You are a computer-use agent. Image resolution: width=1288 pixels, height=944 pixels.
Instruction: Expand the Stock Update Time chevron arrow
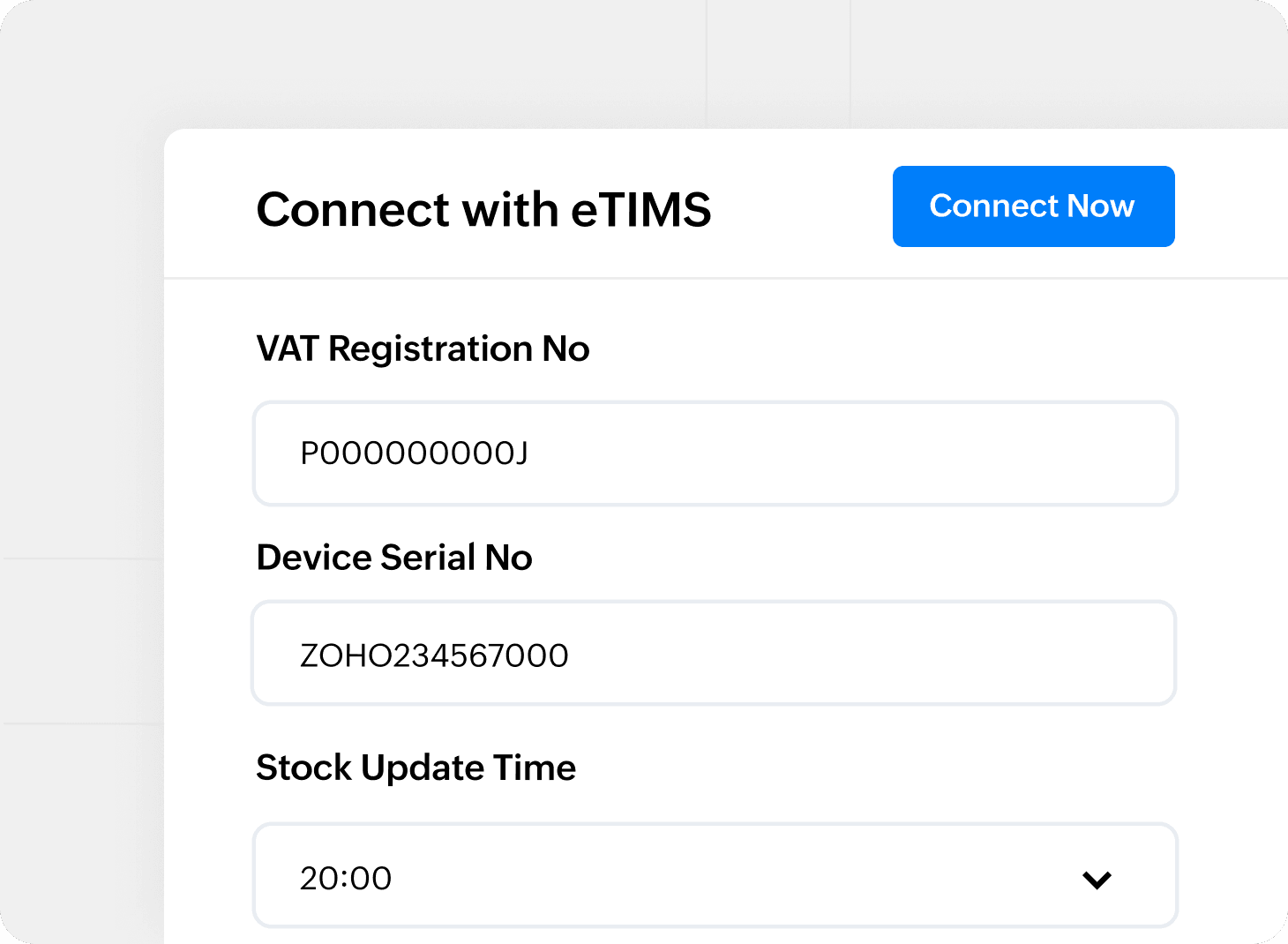[1097, 879]
